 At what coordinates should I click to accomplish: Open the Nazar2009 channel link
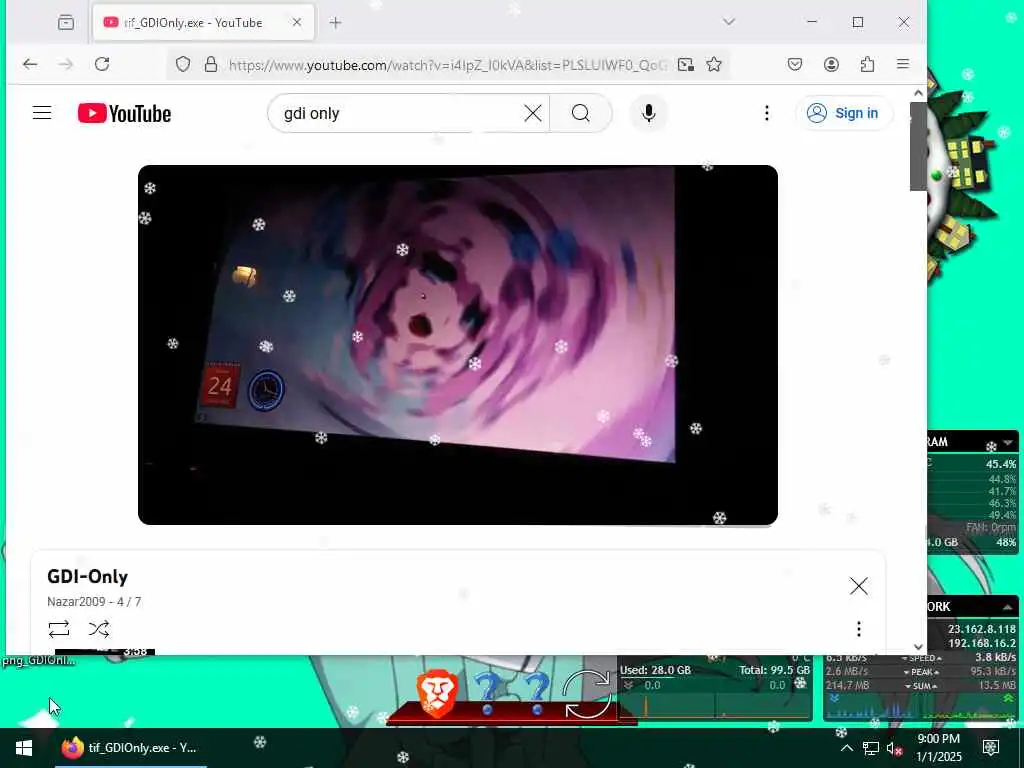tap(76, 601)
